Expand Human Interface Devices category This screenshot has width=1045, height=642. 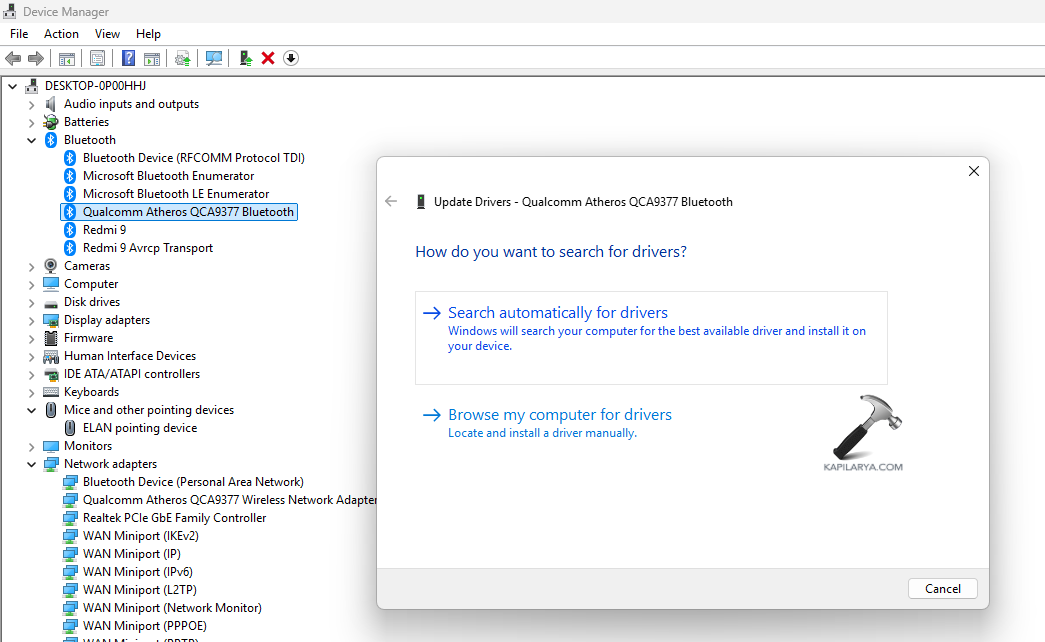click(31, 357)
